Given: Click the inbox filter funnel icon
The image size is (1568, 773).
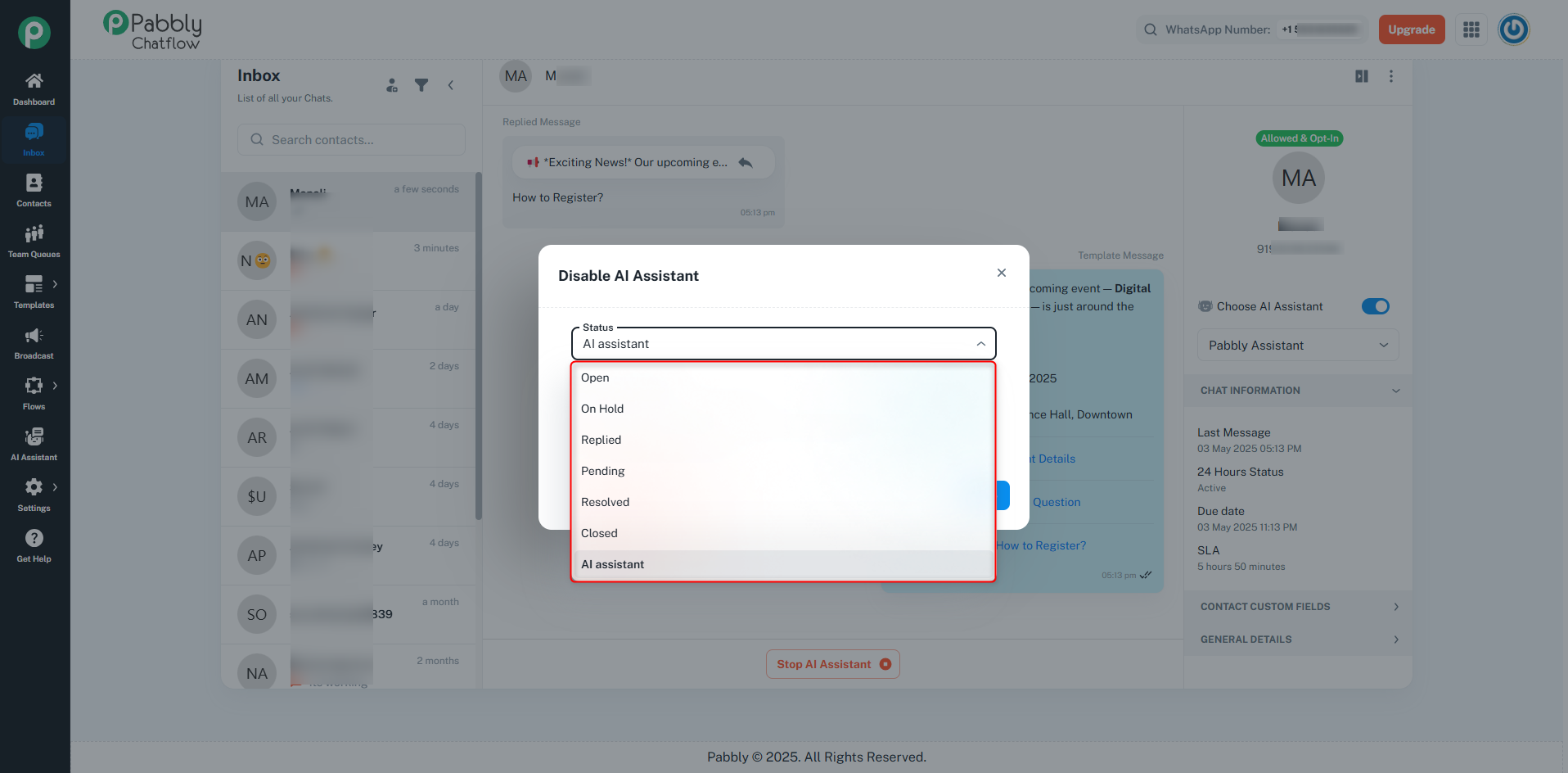Looking at the screenshot, I should pyautogui.click(x=421, y=85).
